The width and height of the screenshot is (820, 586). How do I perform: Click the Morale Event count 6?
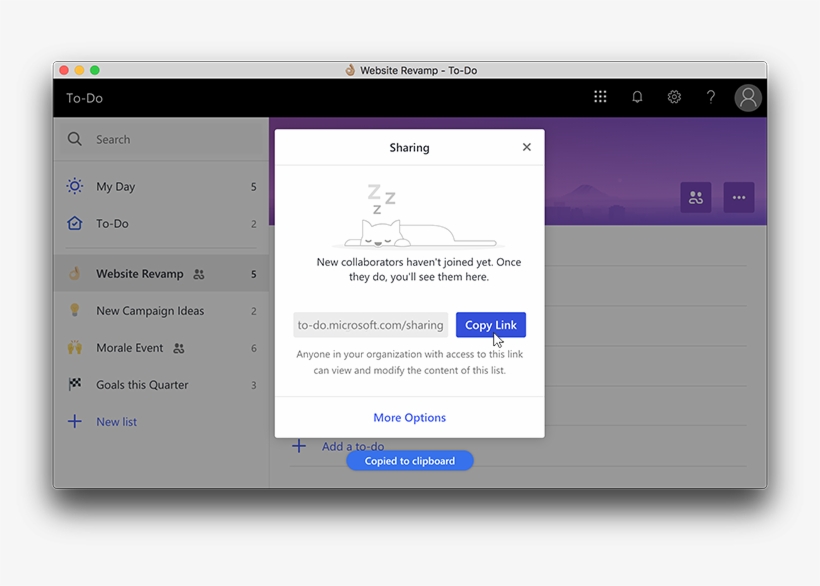[254, 348]
